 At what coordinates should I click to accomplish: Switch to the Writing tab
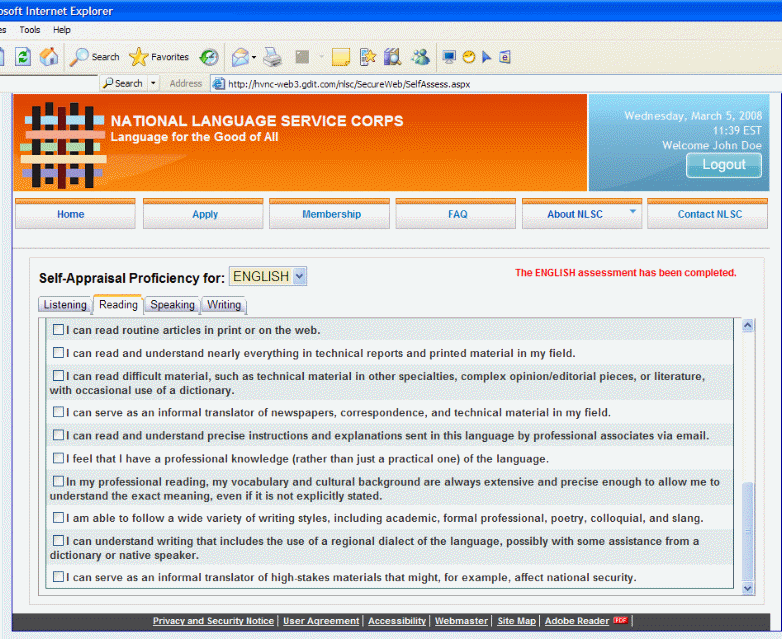[x=224, y=305]
